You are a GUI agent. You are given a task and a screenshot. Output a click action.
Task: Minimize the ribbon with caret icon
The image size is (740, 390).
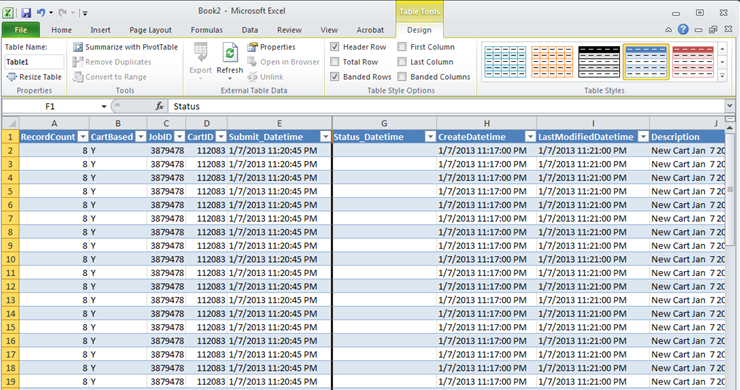coord(668,30)
